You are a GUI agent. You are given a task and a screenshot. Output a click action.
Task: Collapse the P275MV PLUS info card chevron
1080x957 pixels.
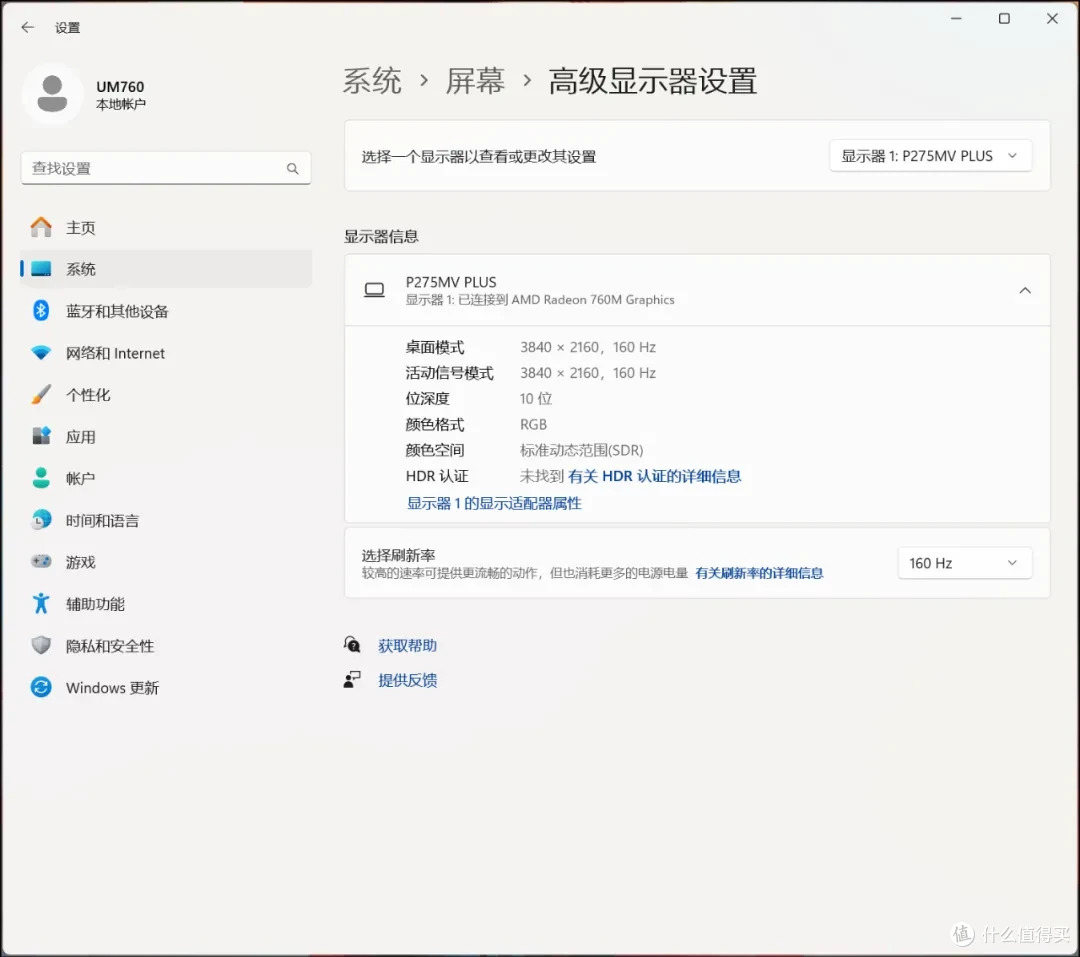[x=1025, y=290]
